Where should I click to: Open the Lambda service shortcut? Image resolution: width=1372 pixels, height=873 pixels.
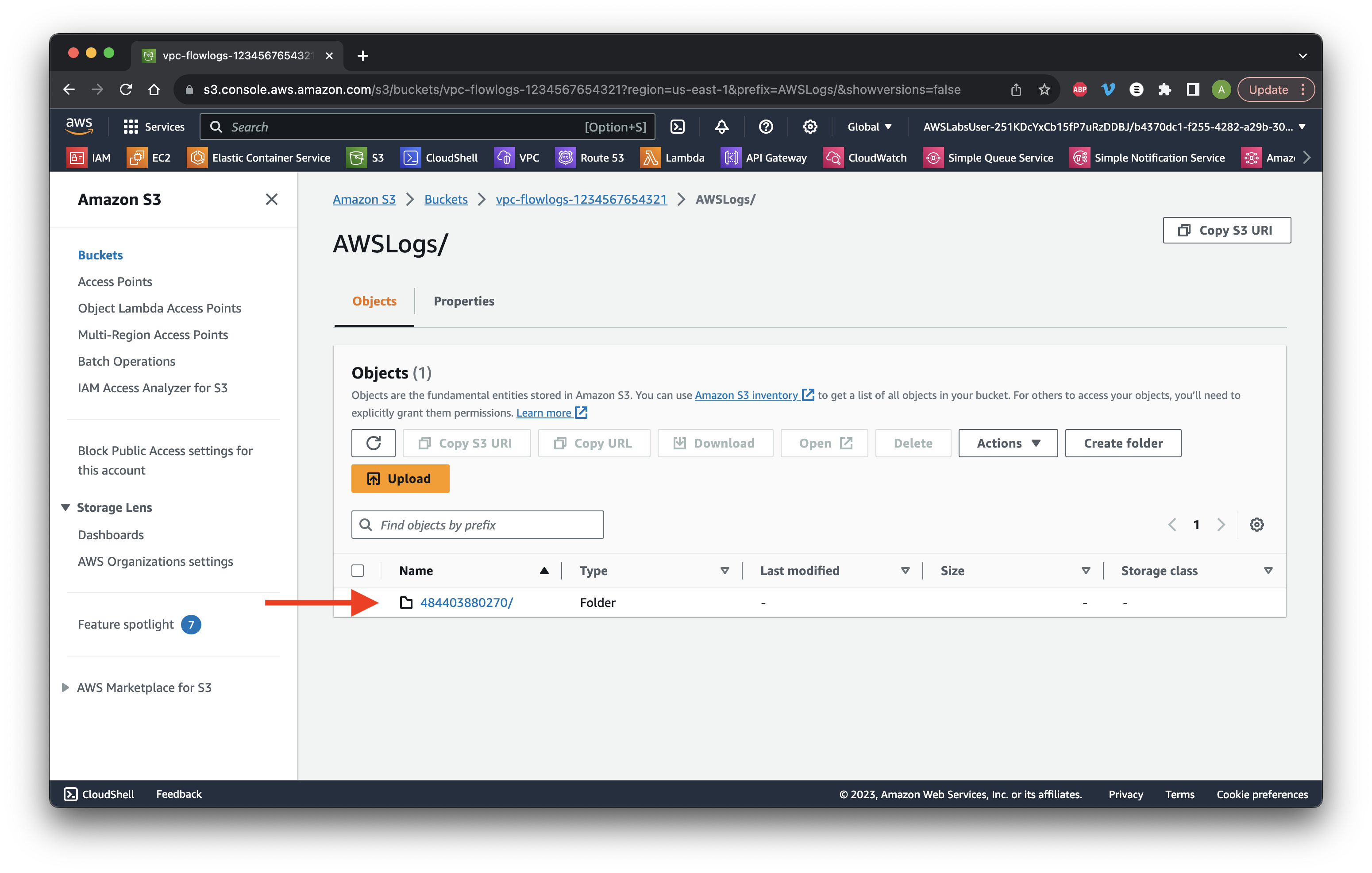672,158
